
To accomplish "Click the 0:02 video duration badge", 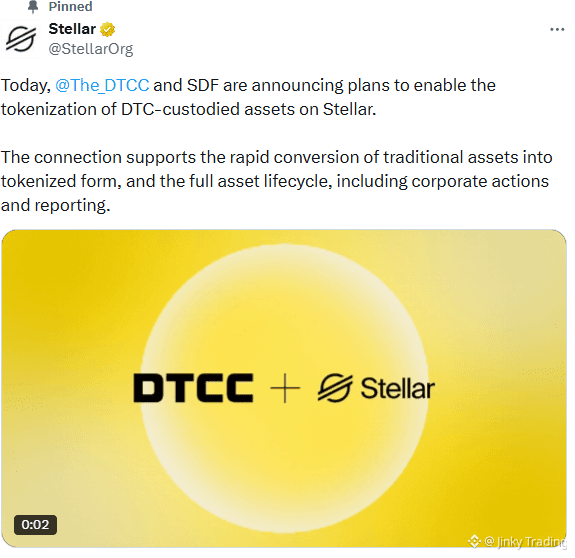I will pyautogui.click(x=35, y=525).
